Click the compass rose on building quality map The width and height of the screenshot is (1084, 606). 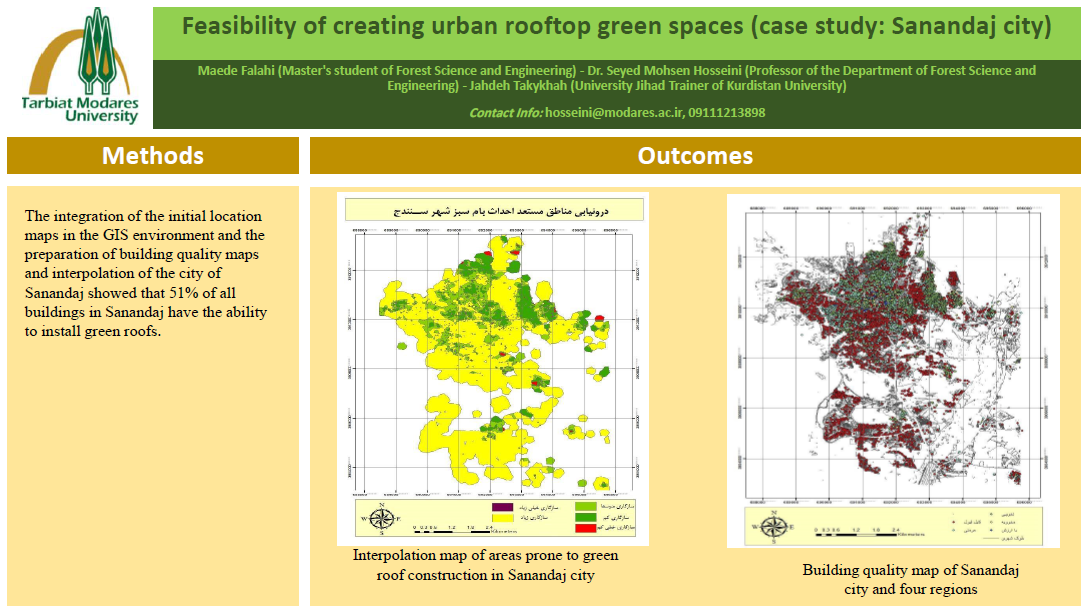(x=771, y=526)
